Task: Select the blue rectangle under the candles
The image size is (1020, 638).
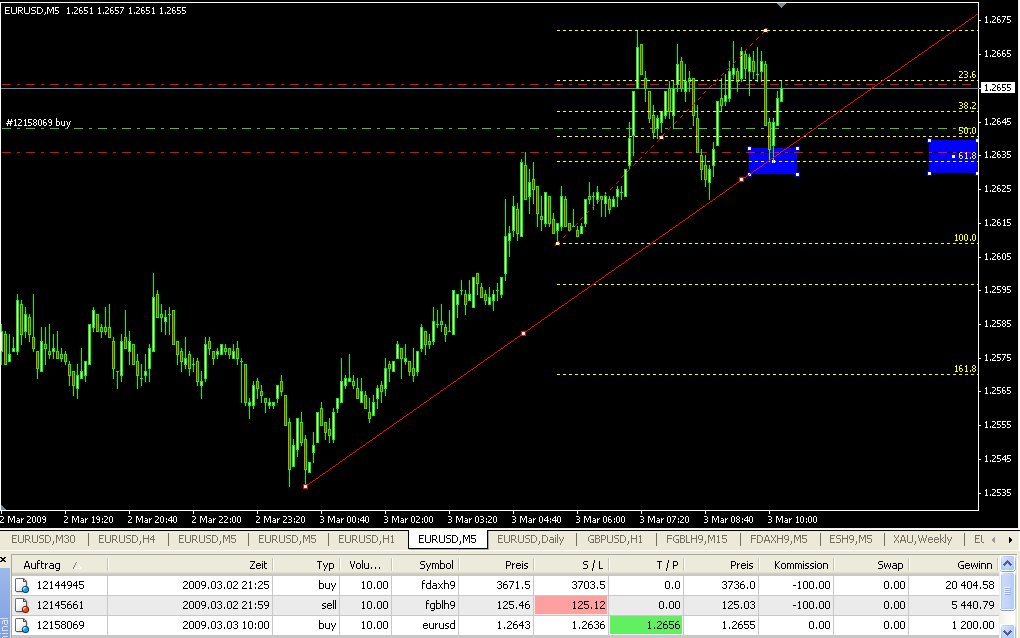Action: click(x=773, y=161)
